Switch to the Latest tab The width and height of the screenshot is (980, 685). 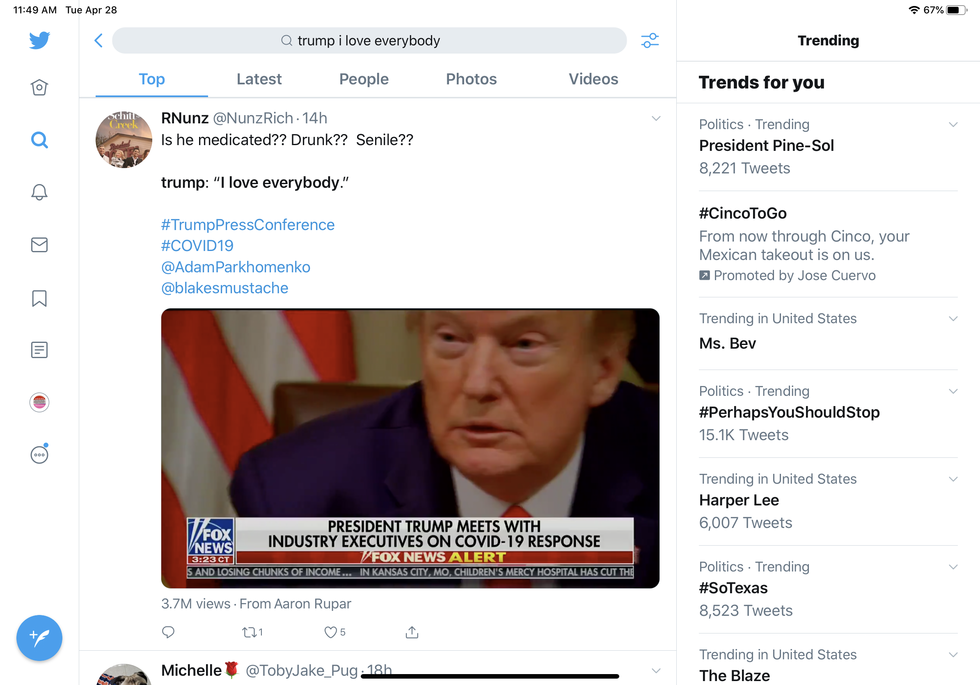click(259, 79)
